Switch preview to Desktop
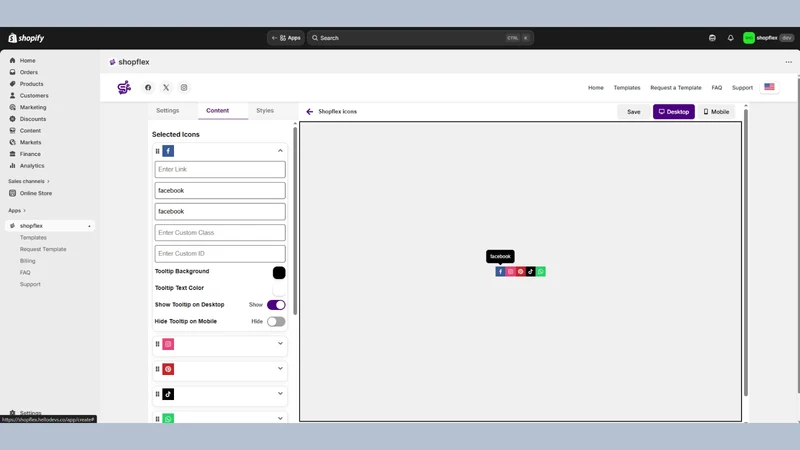This screenshot has width=800, height=450. click(x=673, y=112)
